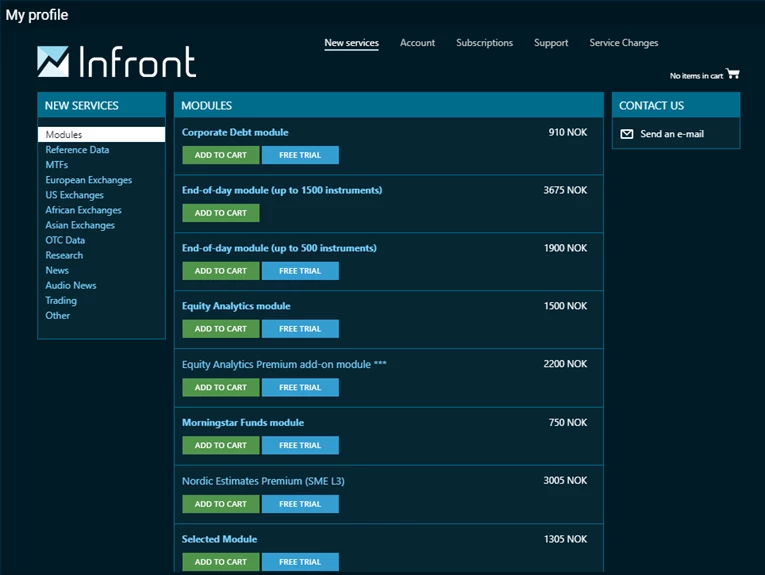The width and height of the screenshot is (765, 575).
Task: Add Morningstar Funds module to cart
Action: pos(221,446)
